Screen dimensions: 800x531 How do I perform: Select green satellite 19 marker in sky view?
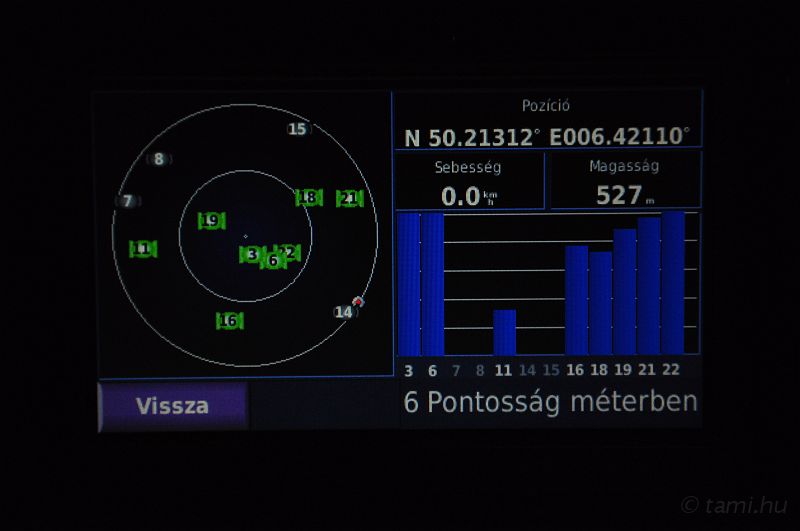click(x=210, y=220)
